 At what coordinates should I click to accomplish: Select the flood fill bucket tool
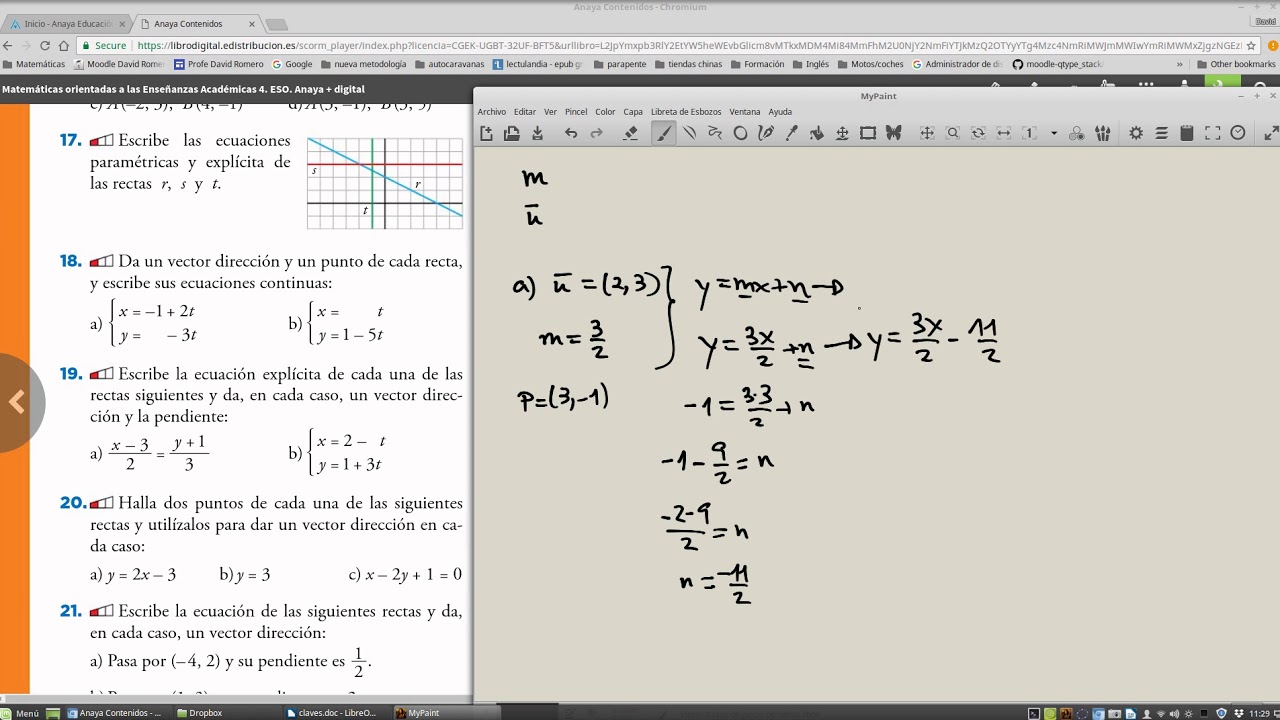[817, 133]
